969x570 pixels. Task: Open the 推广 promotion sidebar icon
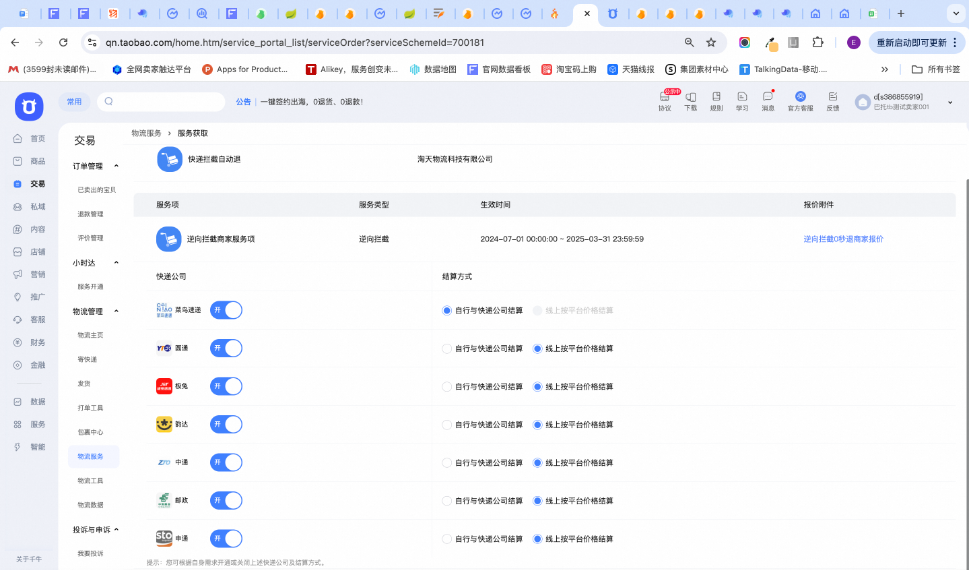coord(17,297)
